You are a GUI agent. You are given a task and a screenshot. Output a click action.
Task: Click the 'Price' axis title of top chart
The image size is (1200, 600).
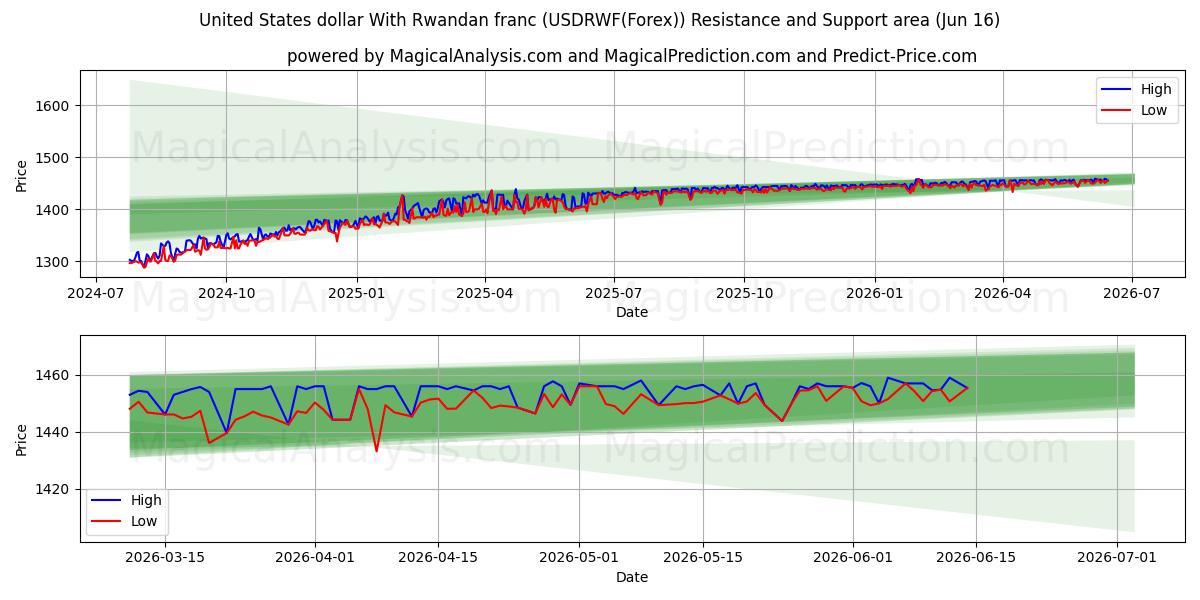(22, 175)
